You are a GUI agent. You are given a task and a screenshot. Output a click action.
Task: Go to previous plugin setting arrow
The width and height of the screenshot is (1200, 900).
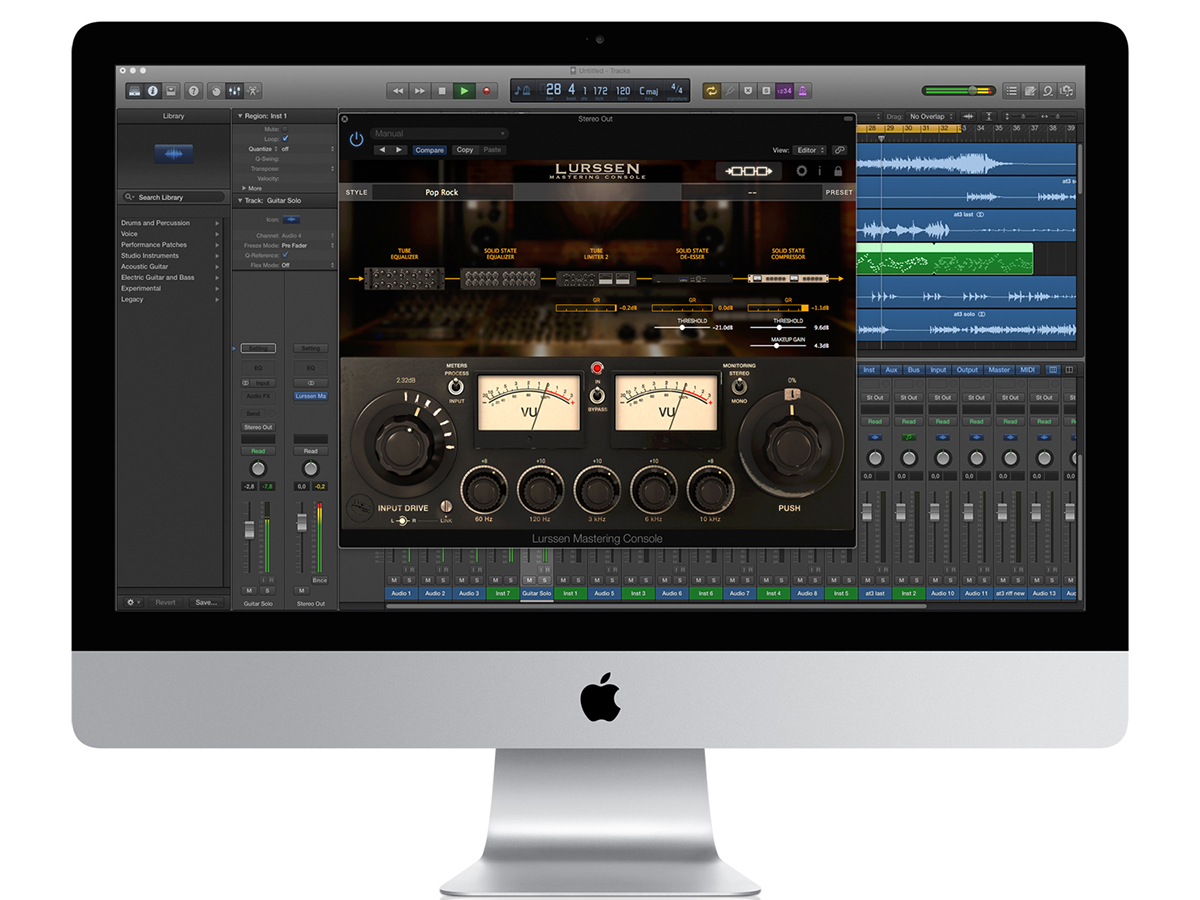[x=381, y=150]
